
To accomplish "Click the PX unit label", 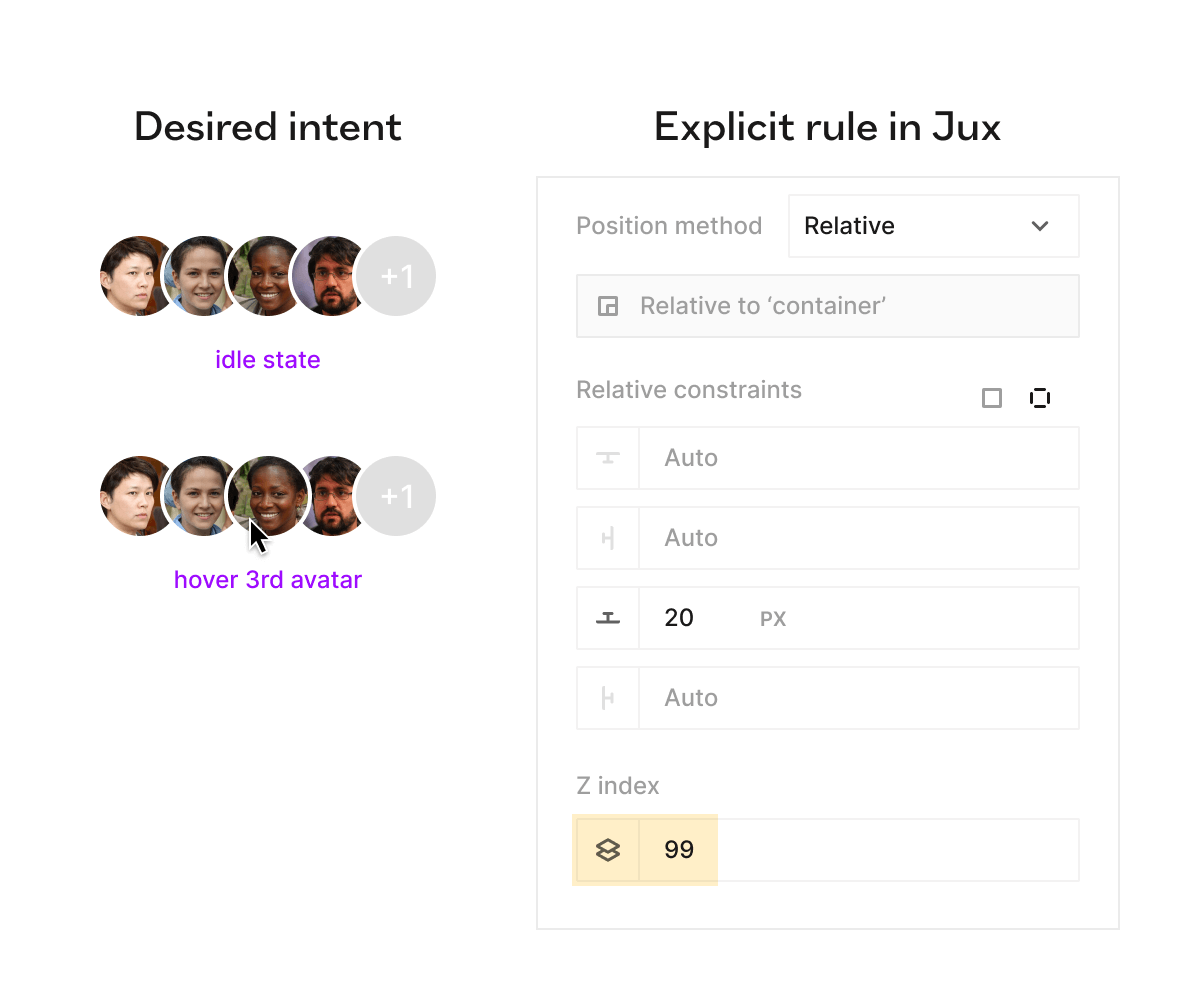I will pyautogui.click(x=773, y=619).
